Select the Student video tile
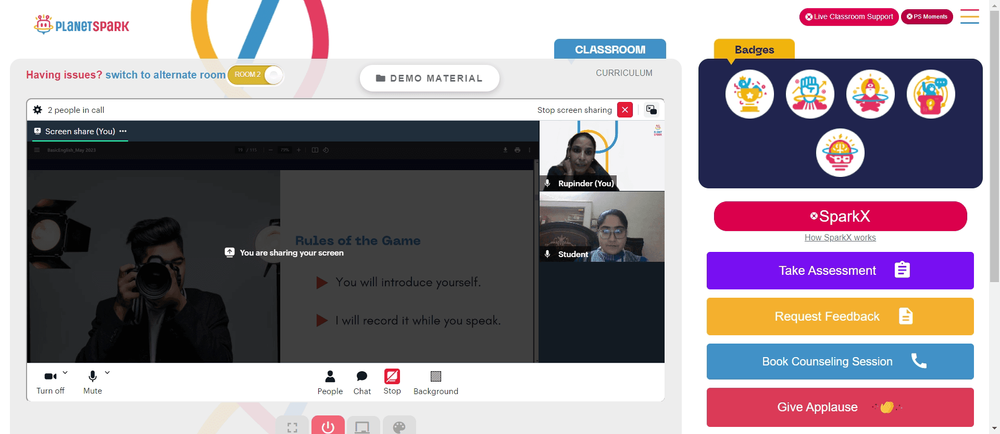The width and height of the screenshot is (1000, 434). [x=601, y=227]
